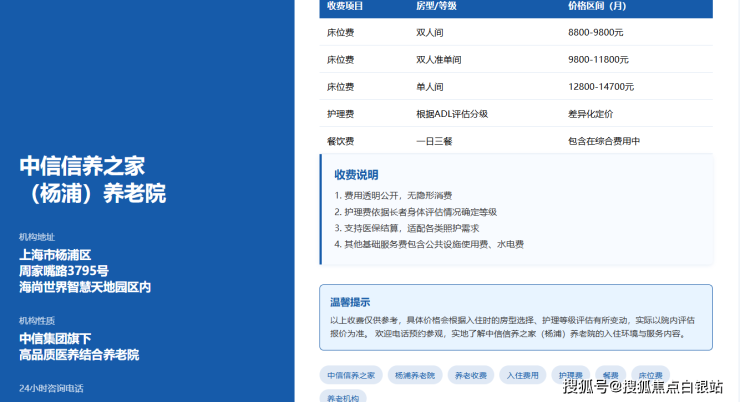Click note 4 about 其他基础服务费
Screen dimensions: 740x402
coord(429,244)
